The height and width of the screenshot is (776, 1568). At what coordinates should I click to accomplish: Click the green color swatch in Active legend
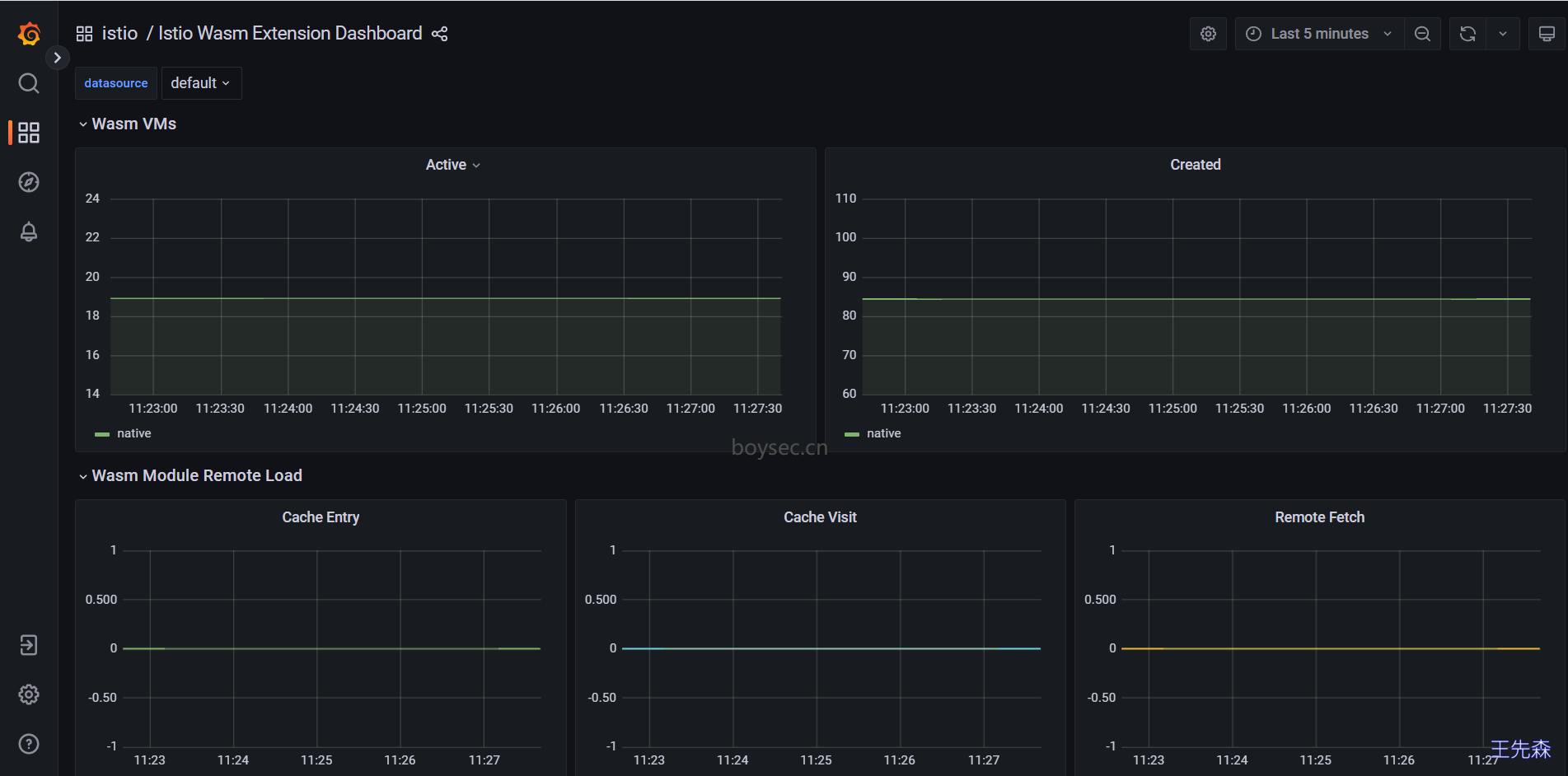click(x=102, y=434)
